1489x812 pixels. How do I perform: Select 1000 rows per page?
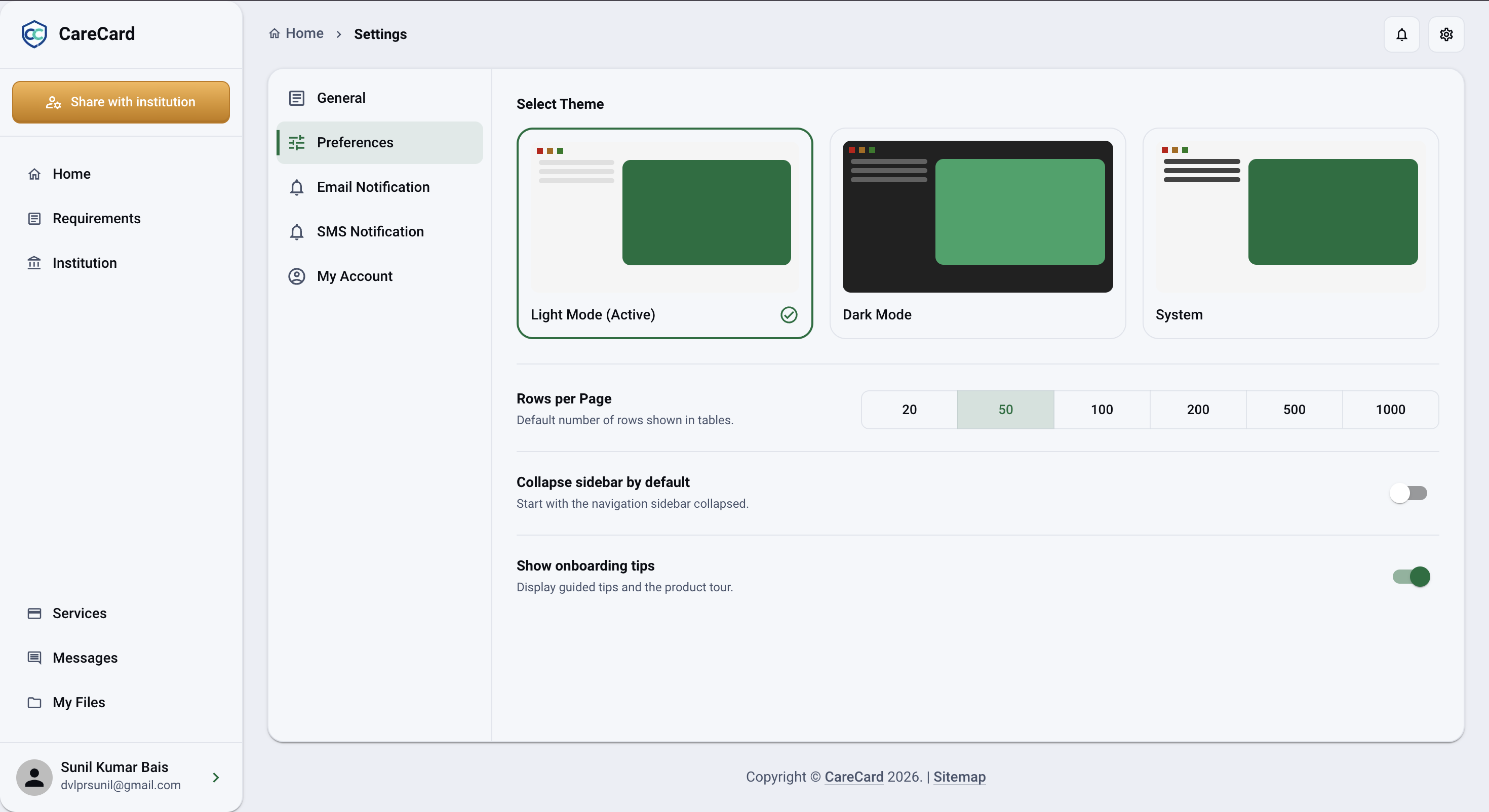click(x=1391, y=410)
